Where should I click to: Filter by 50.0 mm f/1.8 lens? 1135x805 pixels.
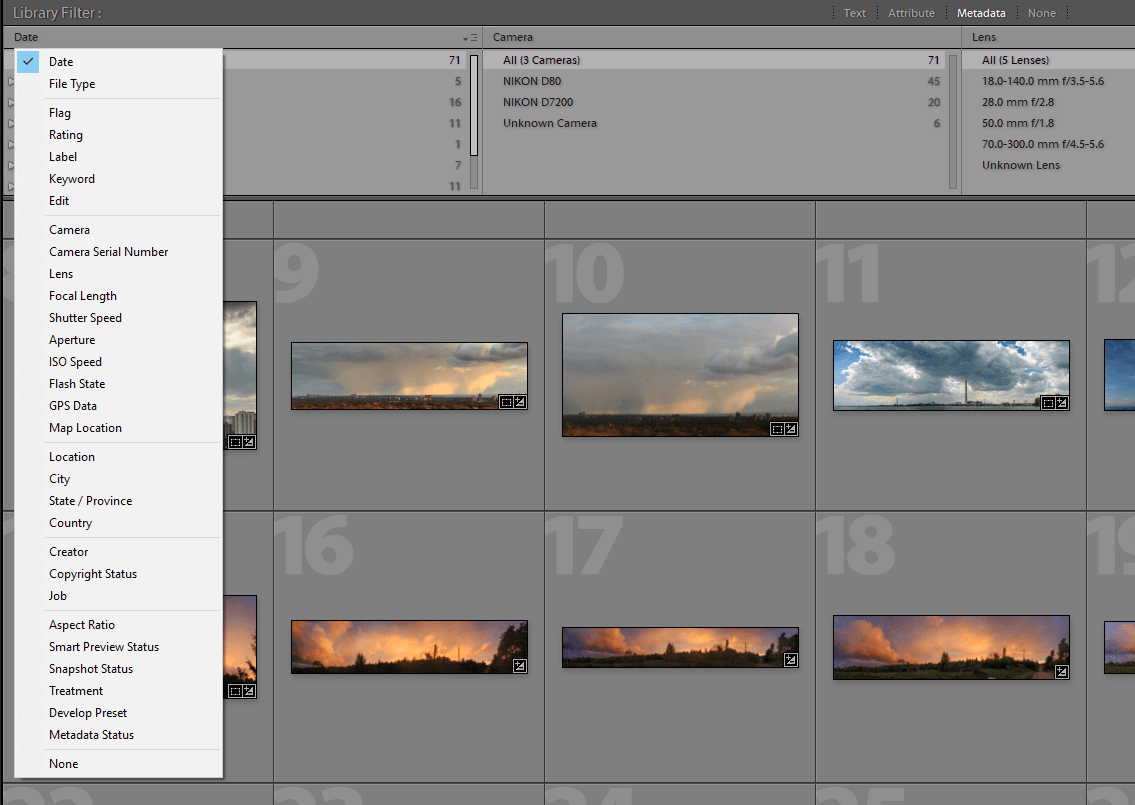pos(1049,123)
